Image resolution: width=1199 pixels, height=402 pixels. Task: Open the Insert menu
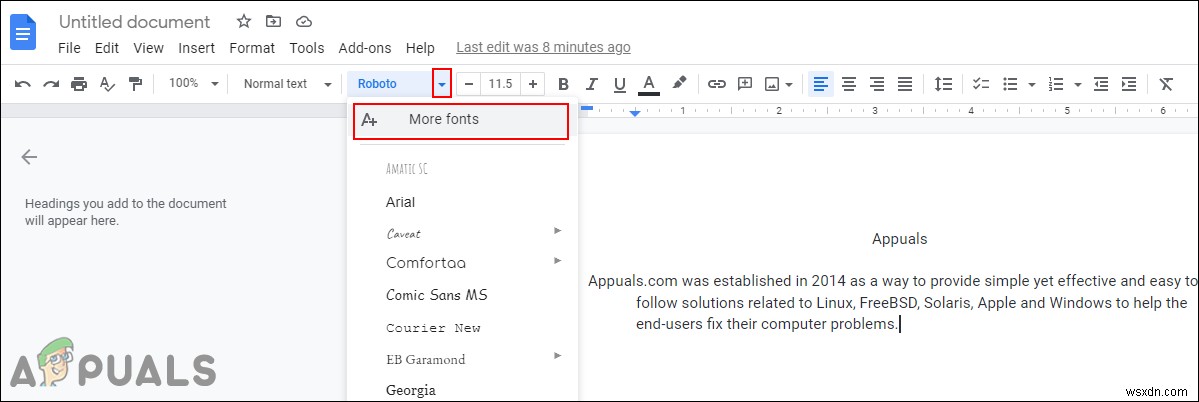[197, 47]
